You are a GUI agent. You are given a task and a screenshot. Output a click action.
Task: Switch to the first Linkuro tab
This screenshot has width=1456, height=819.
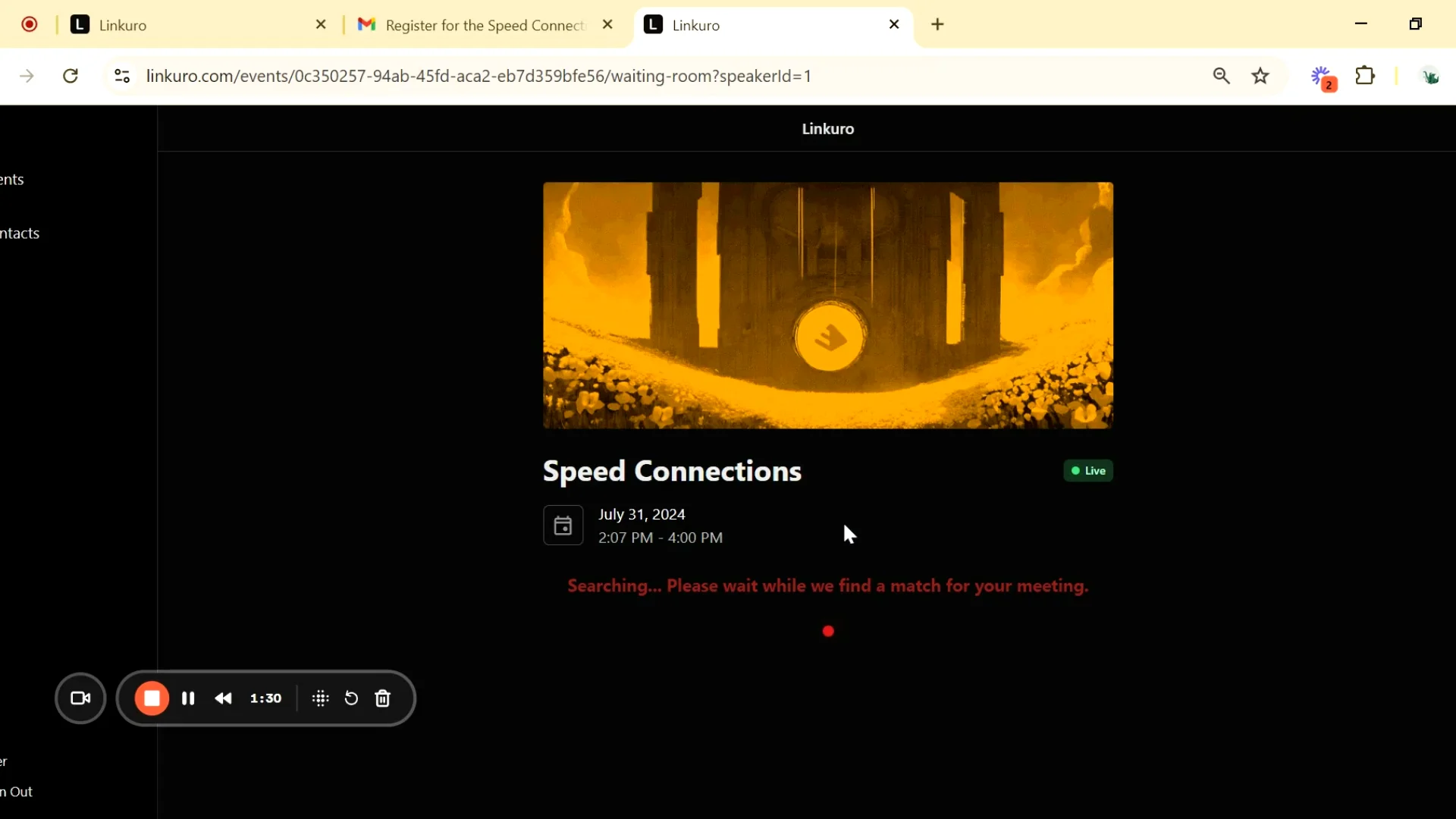coord(190,25)
